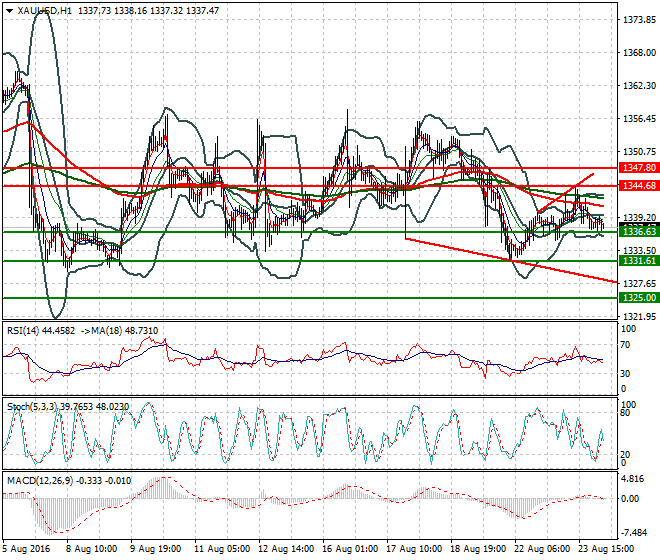Click the 1373.85 price scale value

(x=638, y=20)
